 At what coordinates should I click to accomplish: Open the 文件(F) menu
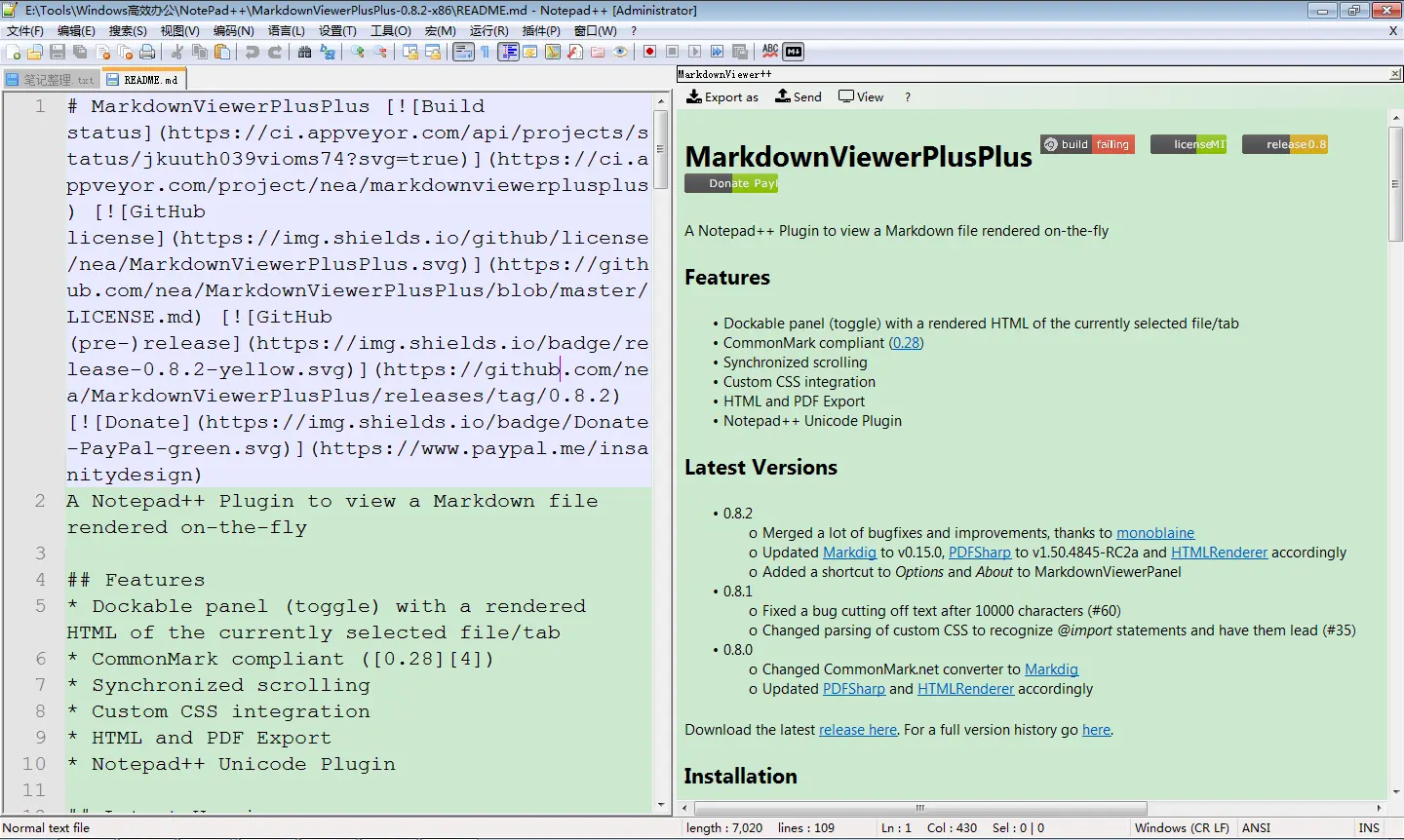[25, 30]
